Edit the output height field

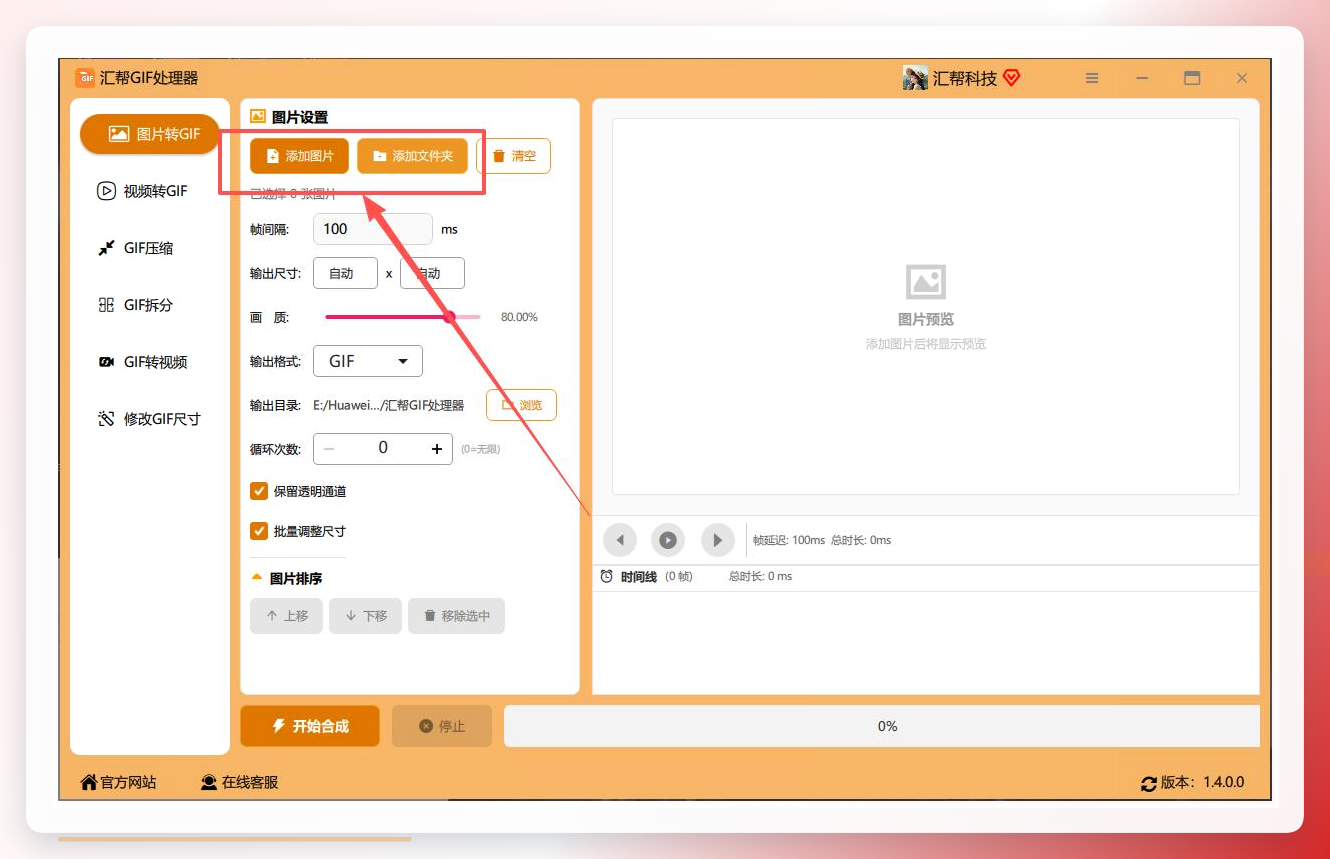click(x=432, y=273)
